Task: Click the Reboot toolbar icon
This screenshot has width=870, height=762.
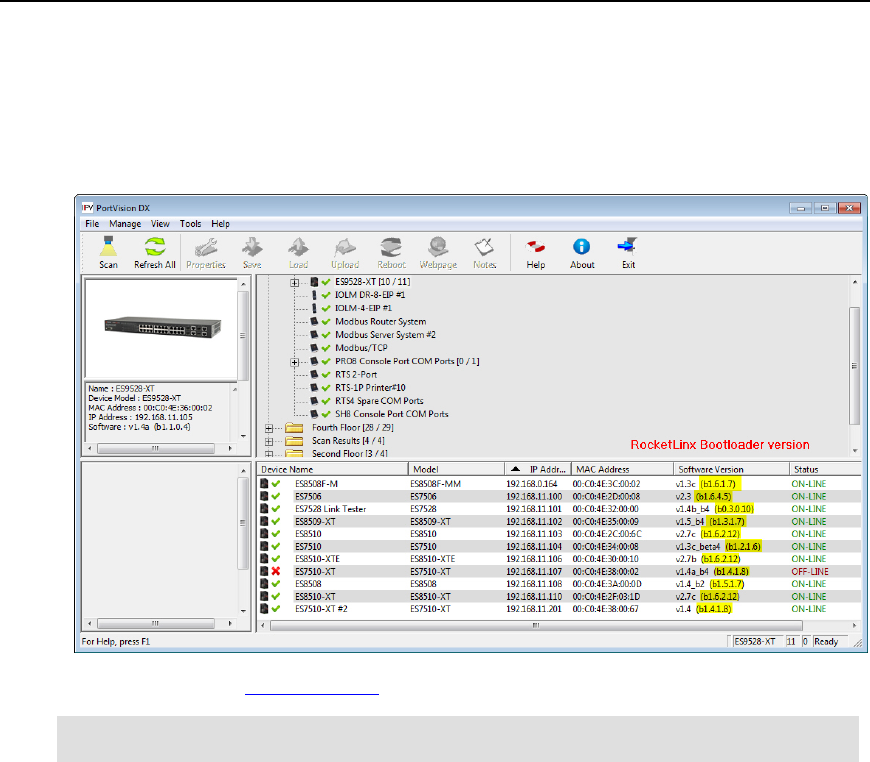Action: 391,253
